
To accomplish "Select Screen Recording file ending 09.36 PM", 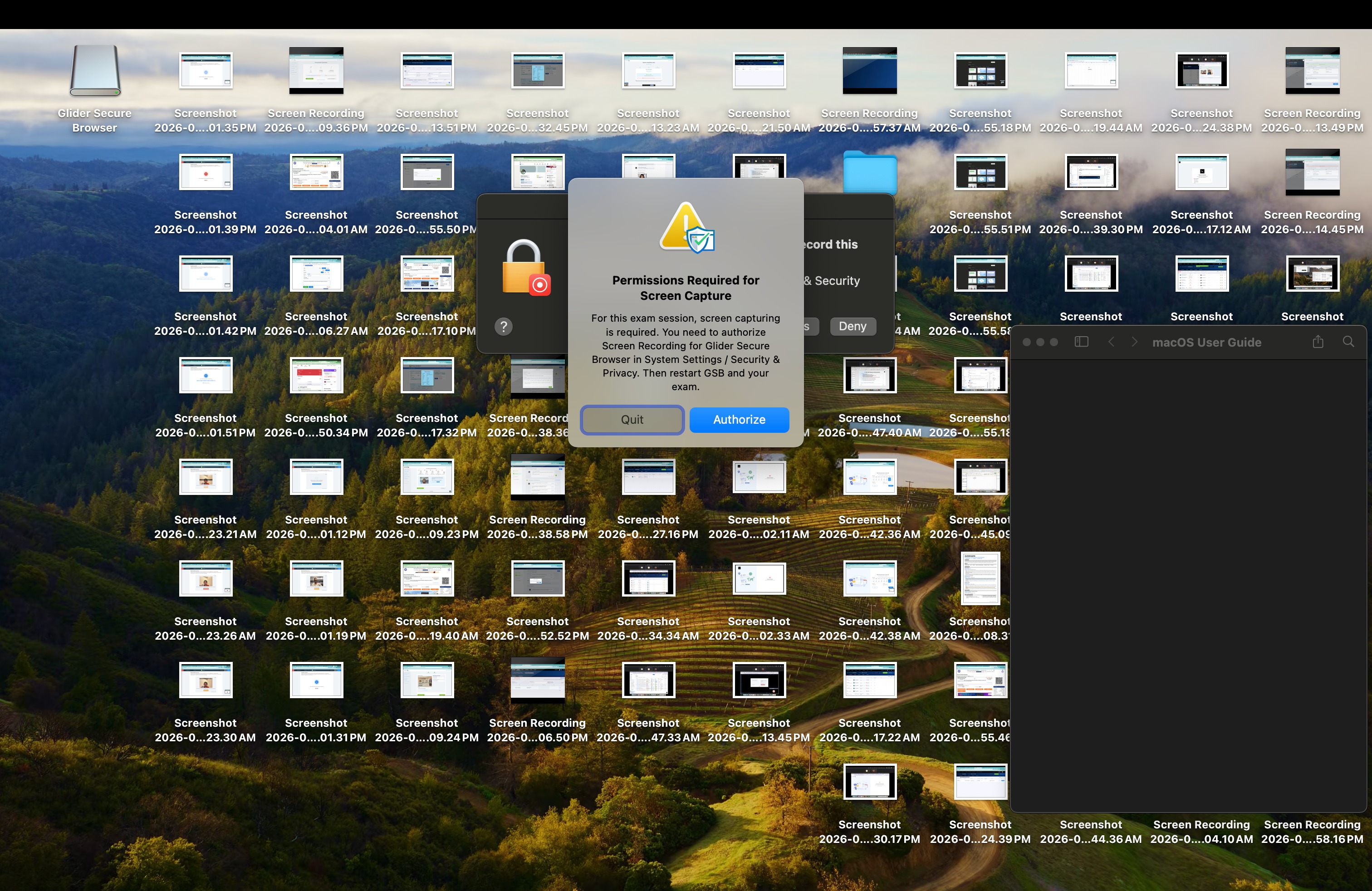I will [x=317, y=70].
